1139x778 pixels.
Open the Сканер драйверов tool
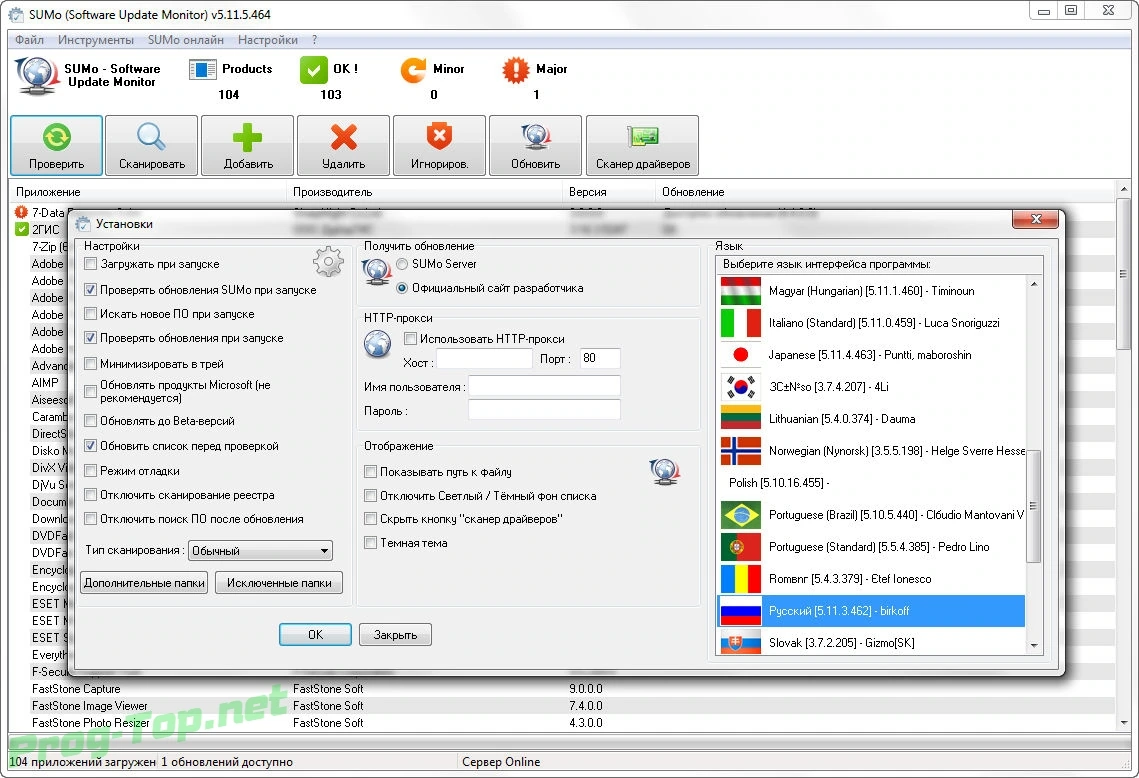point(643,145)
